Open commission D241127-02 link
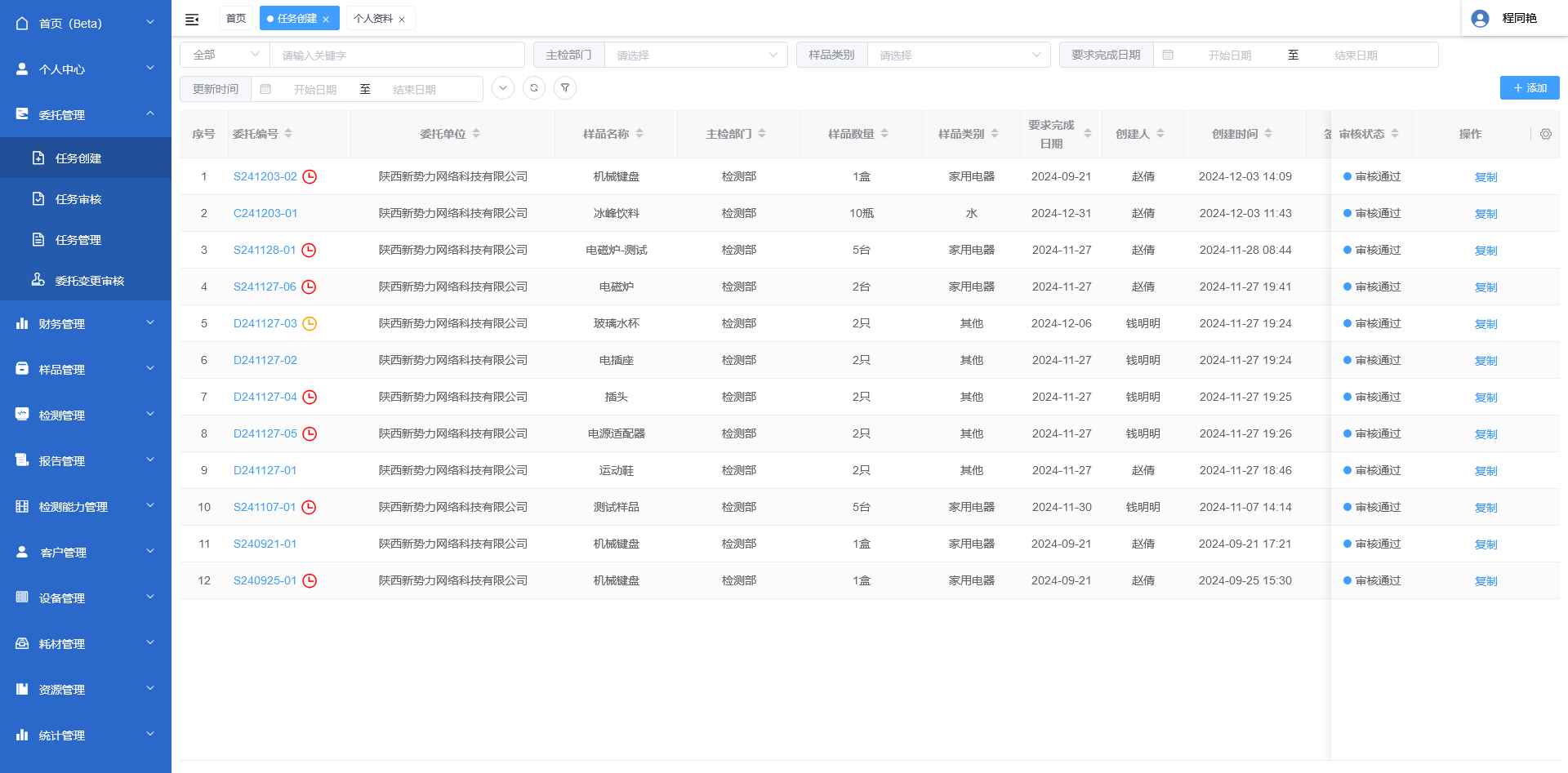1568x773 pixels. click(265, 360)
